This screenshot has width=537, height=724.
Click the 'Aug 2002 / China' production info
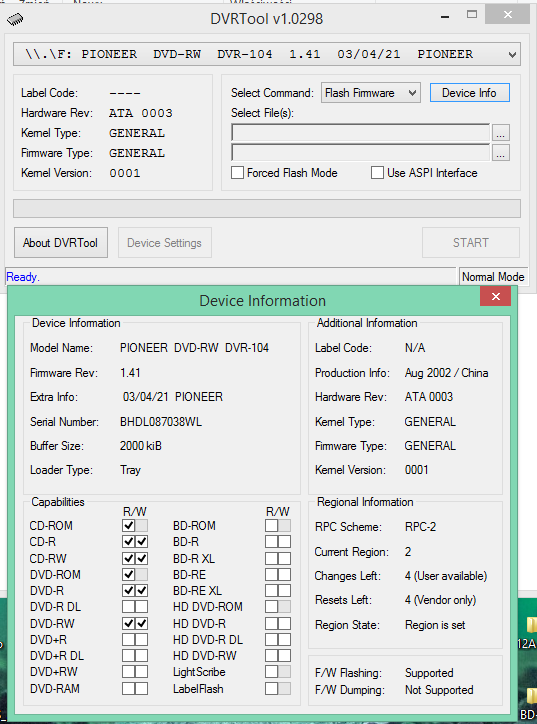coord(446,373)
